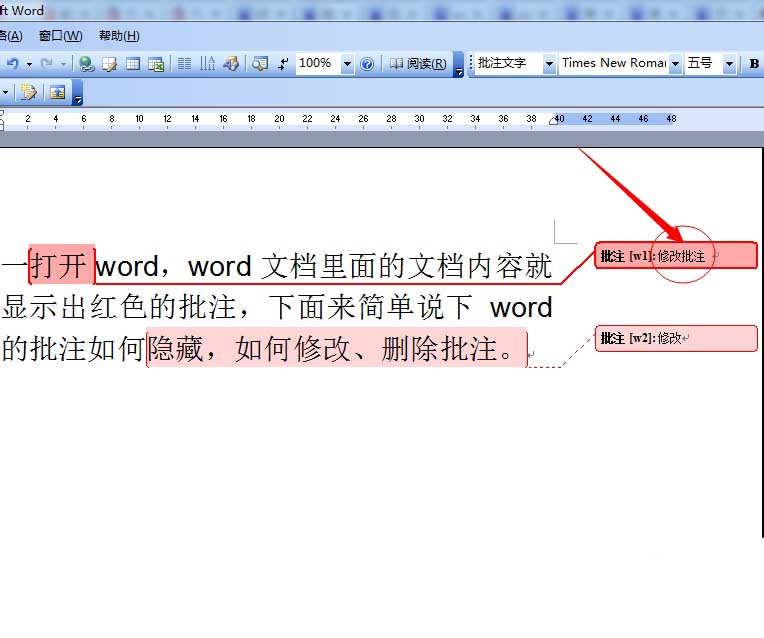Toggle the Drawing toolbar icon
The height and width of the screenshot is (638, 764).
[x=231, y=64]
